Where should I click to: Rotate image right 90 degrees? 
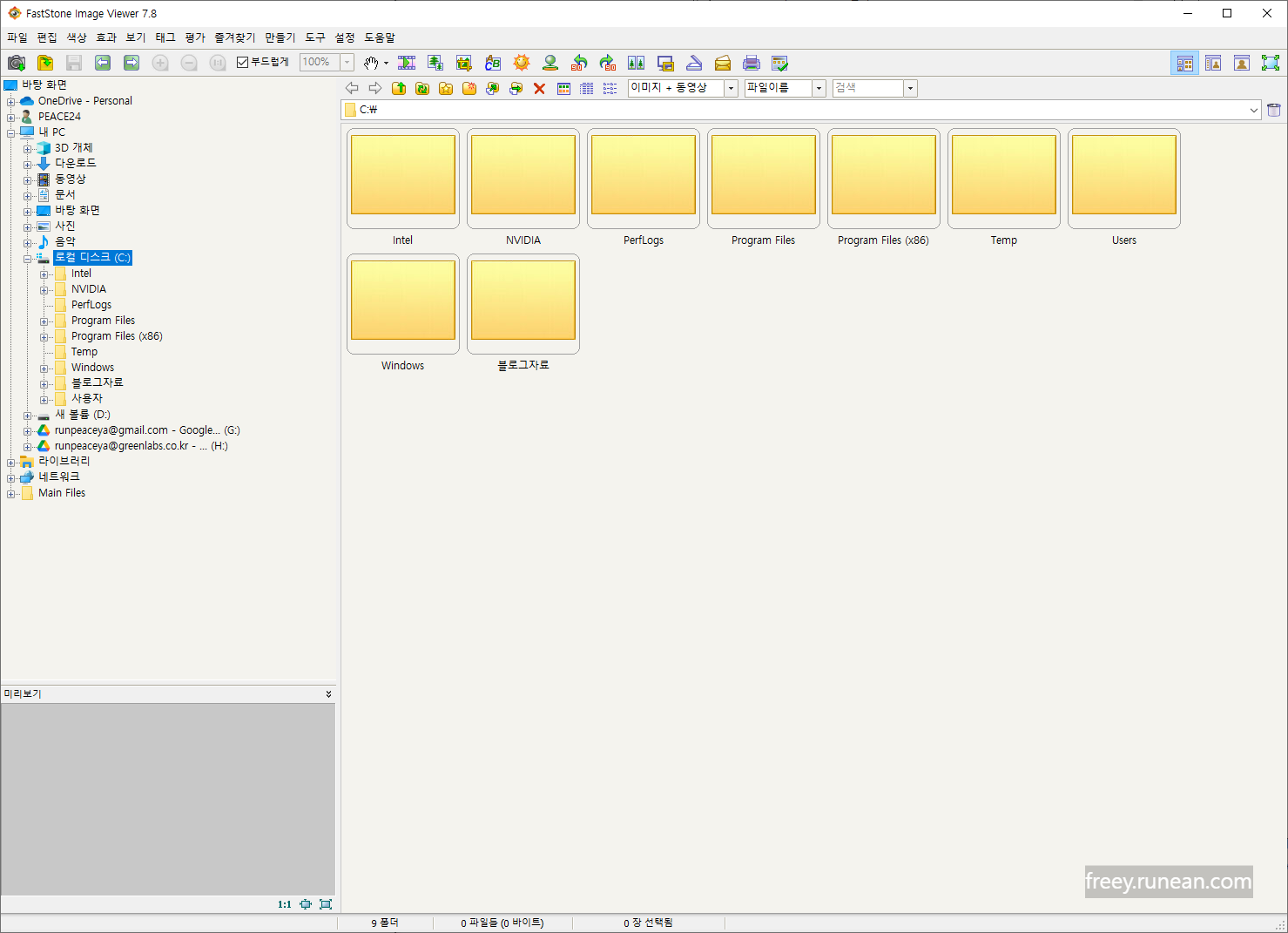608,63
